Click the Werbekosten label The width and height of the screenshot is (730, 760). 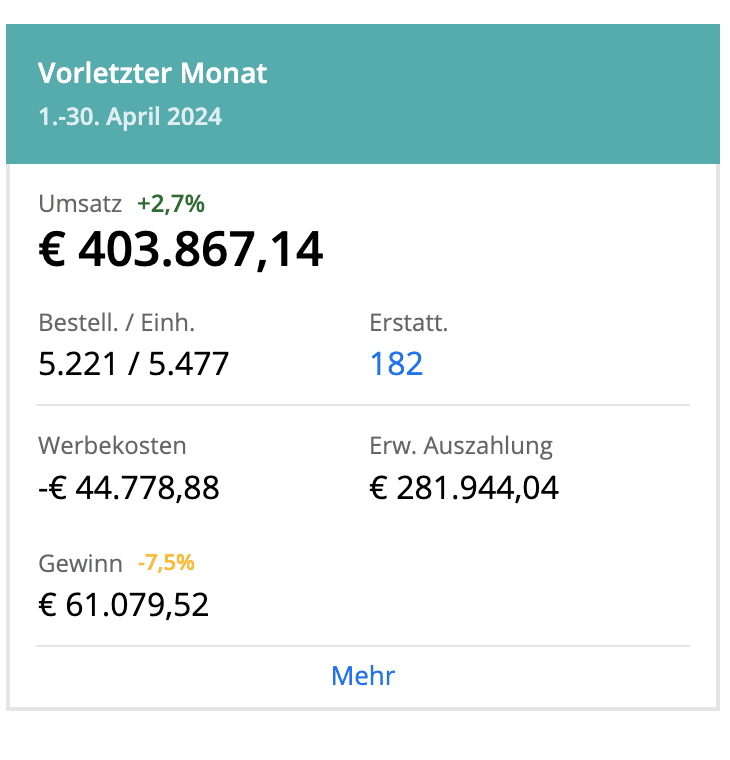click(112, 446)
